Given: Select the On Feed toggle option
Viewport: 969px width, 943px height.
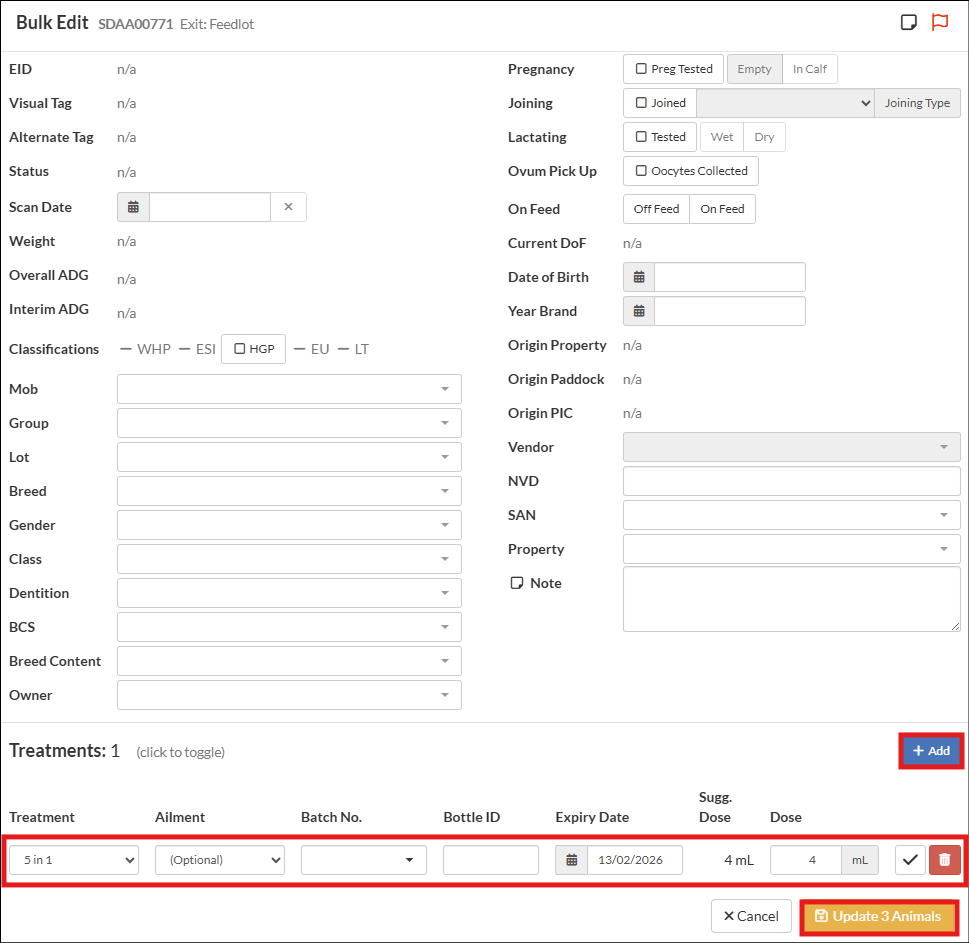Looking at the screenshot, I should pyautogui.click(x=722, y=209).
